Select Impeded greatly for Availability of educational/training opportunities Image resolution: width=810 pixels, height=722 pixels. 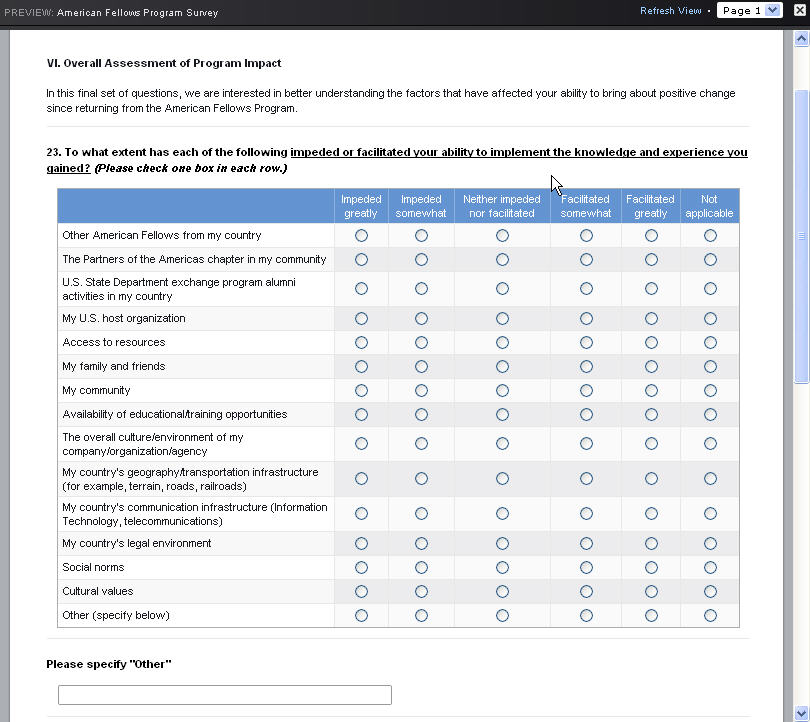[x=361, y=415]
